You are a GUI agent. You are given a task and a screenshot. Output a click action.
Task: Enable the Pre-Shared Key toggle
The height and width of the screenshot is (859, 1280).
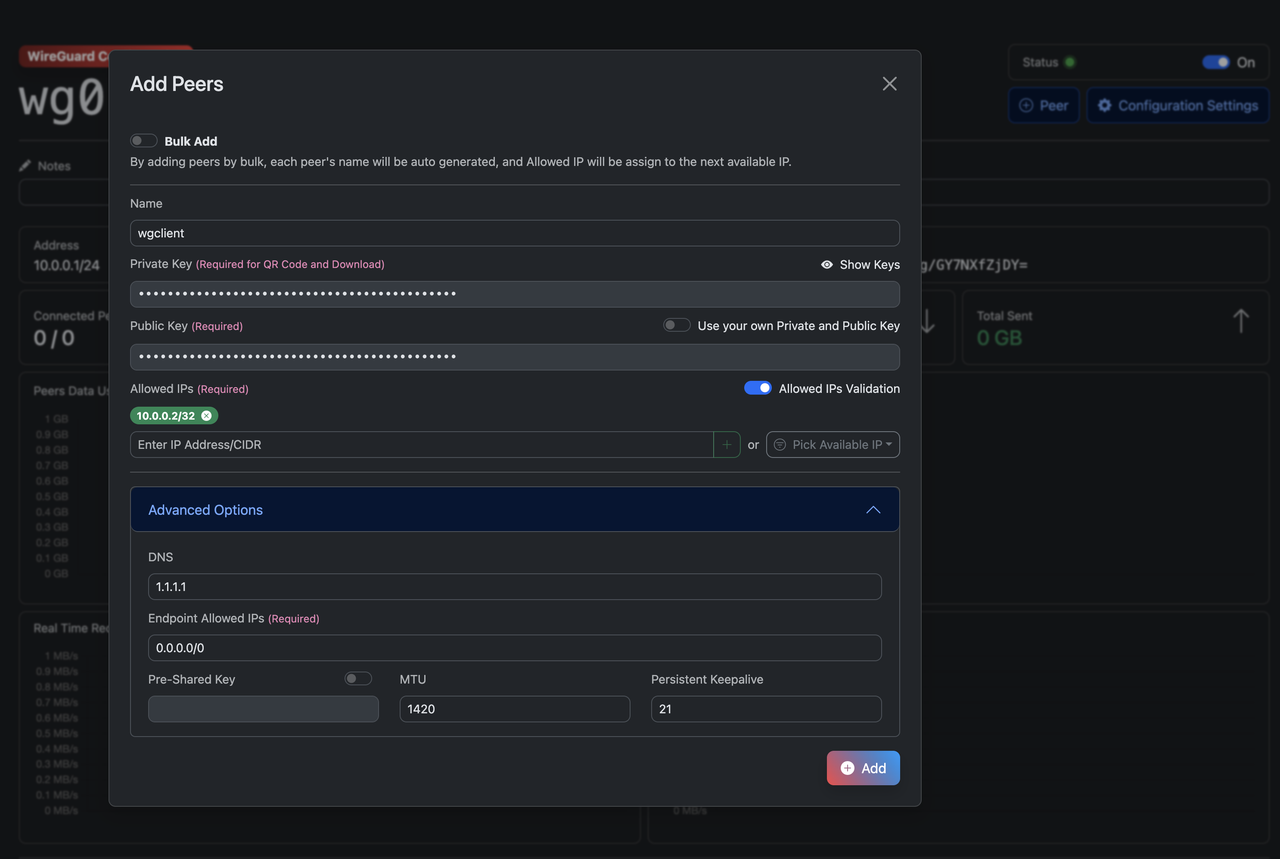[357, 677]
